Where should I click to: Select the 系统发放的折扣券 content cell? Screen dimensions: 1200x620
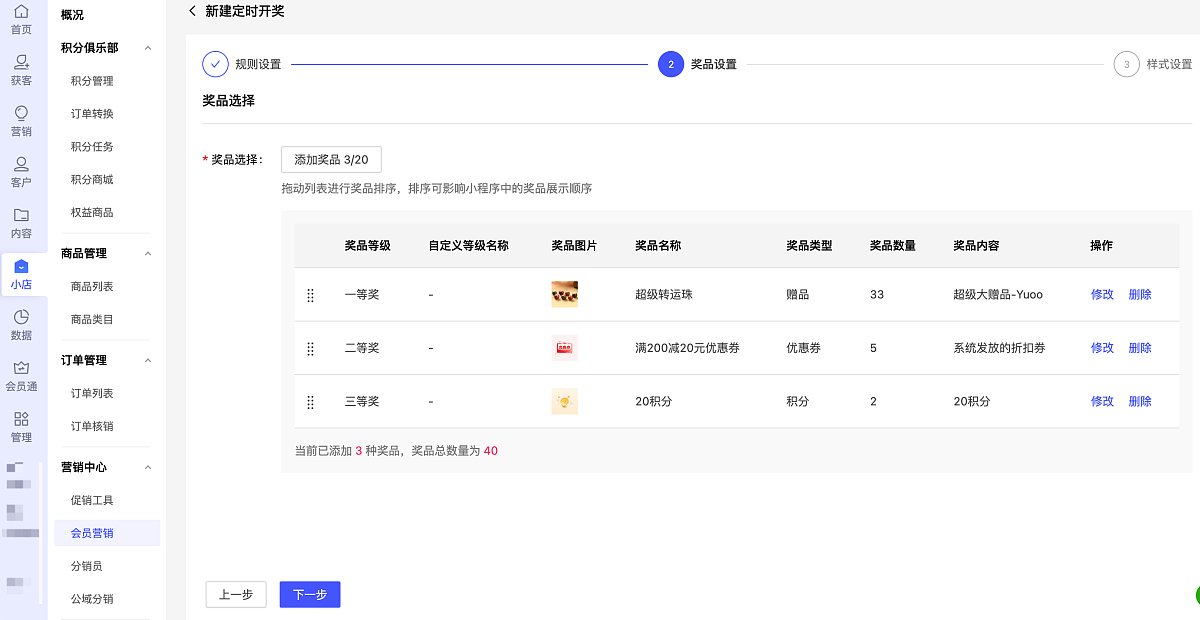click(999, 348)
